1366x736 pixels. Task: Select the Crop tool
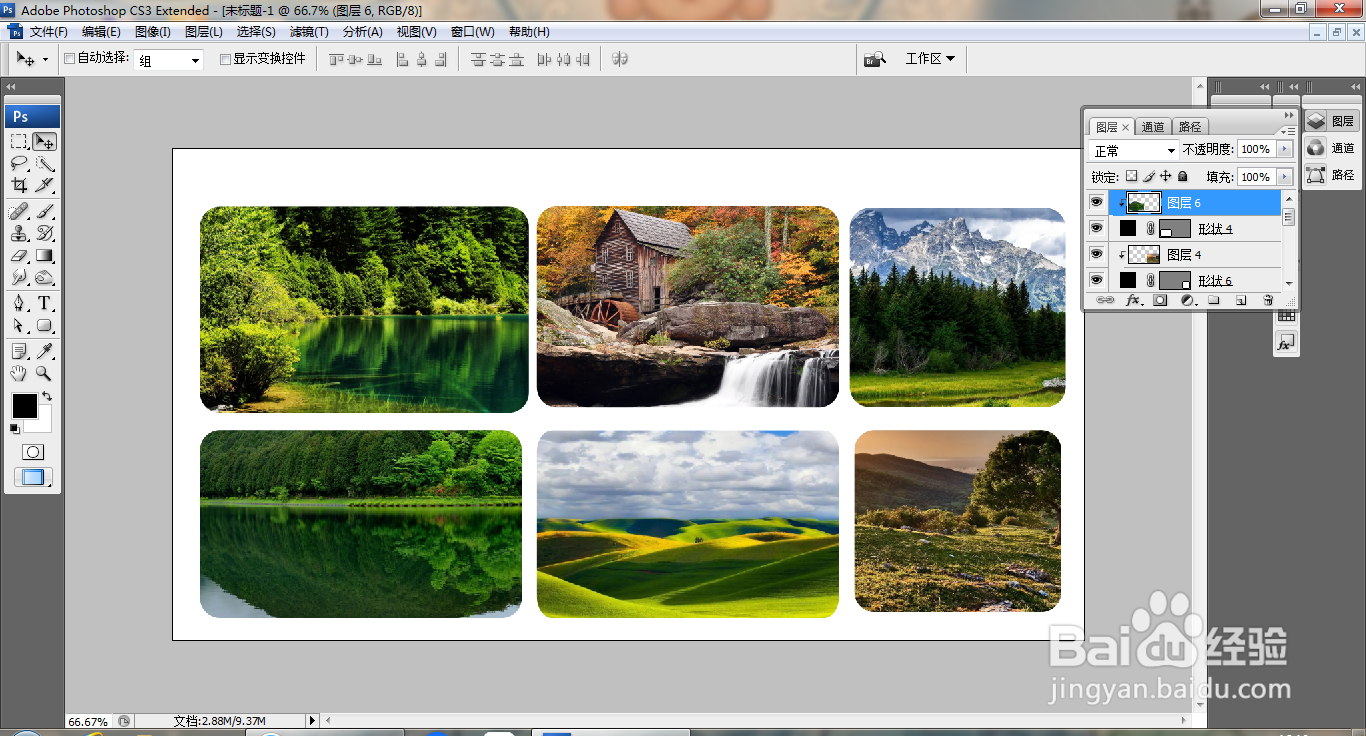pyautogui.click(x=19, y=185)
